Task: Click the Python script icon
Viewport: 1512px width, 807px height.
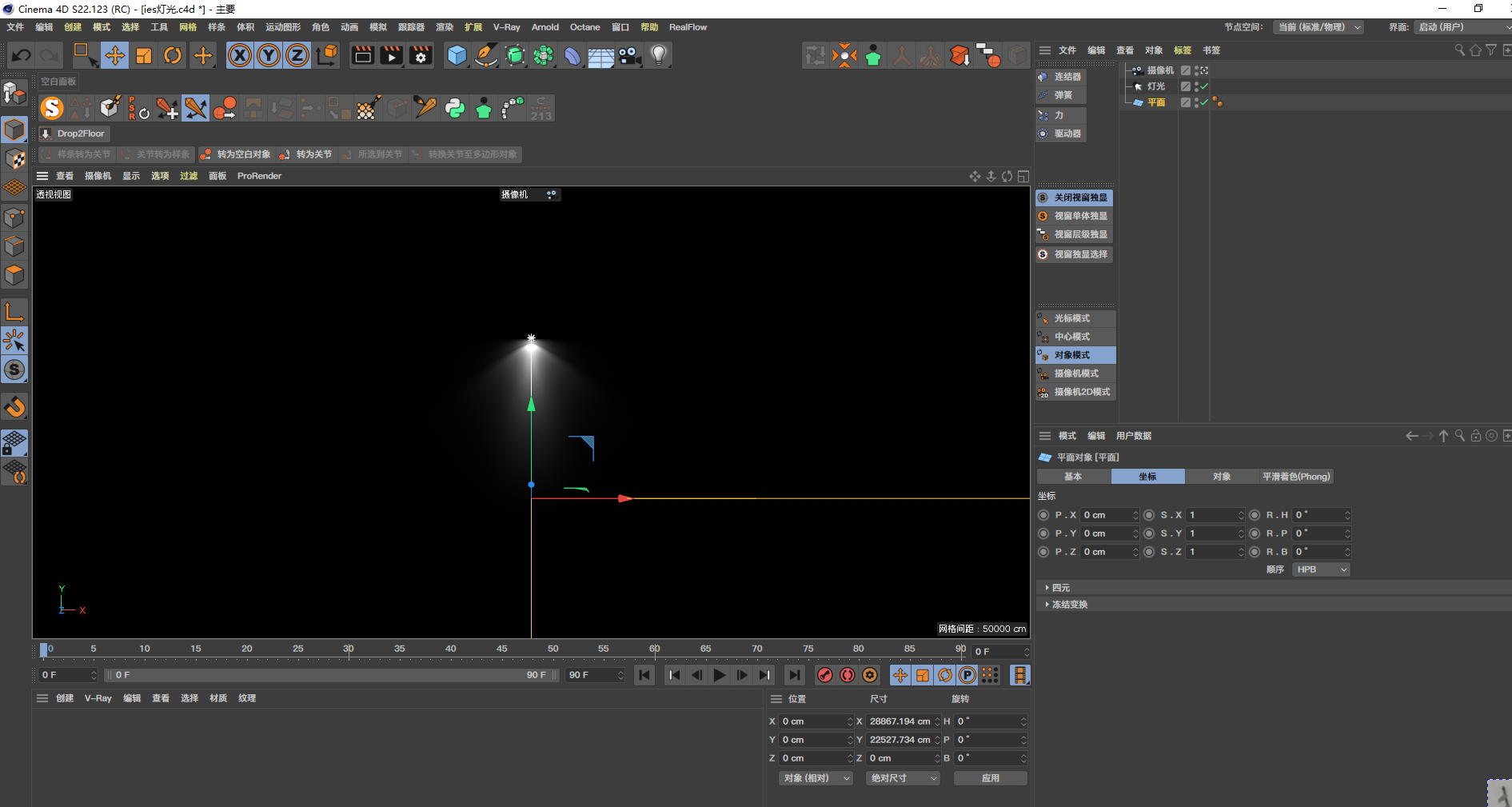Action: 455,108
